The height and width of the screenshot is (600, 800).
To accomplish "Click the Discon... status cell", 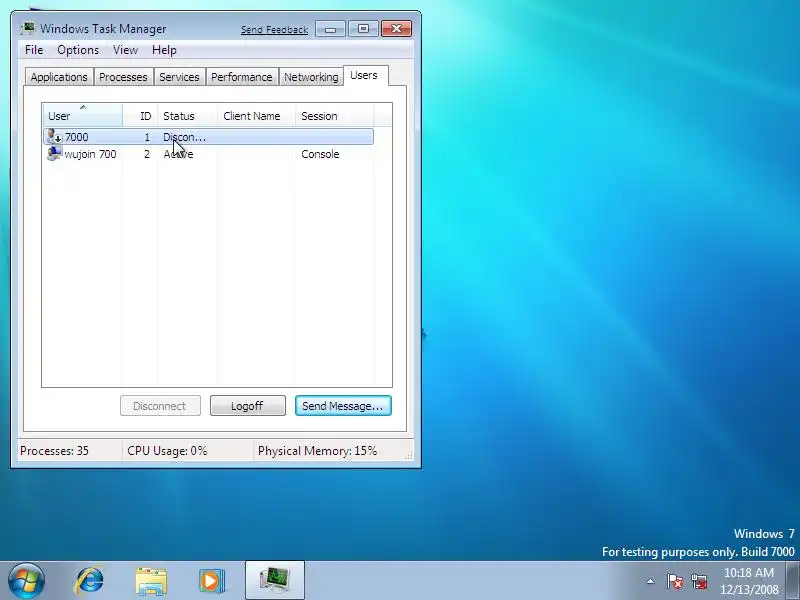I will pos(184,137).
